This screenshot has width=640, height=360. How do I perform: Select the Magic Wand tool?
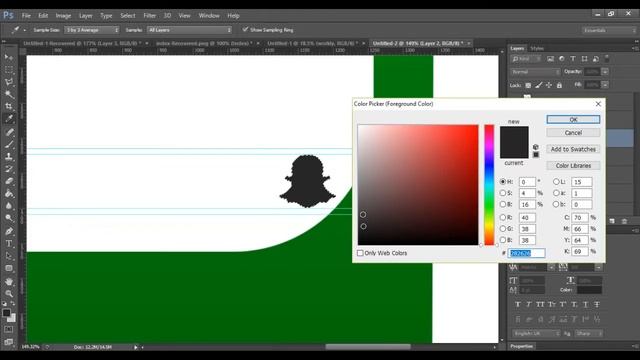9,94
